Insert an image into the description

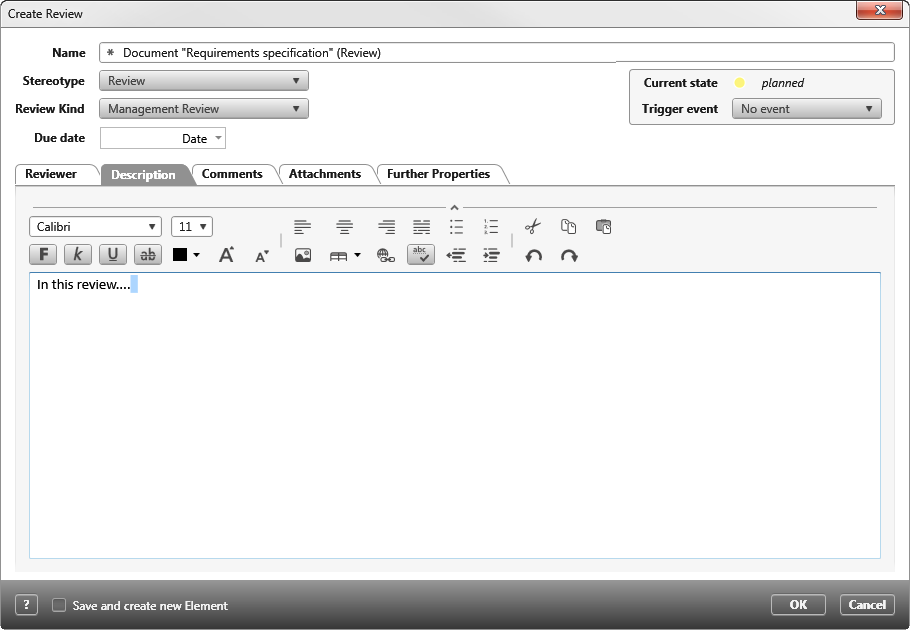click(303, 256)
